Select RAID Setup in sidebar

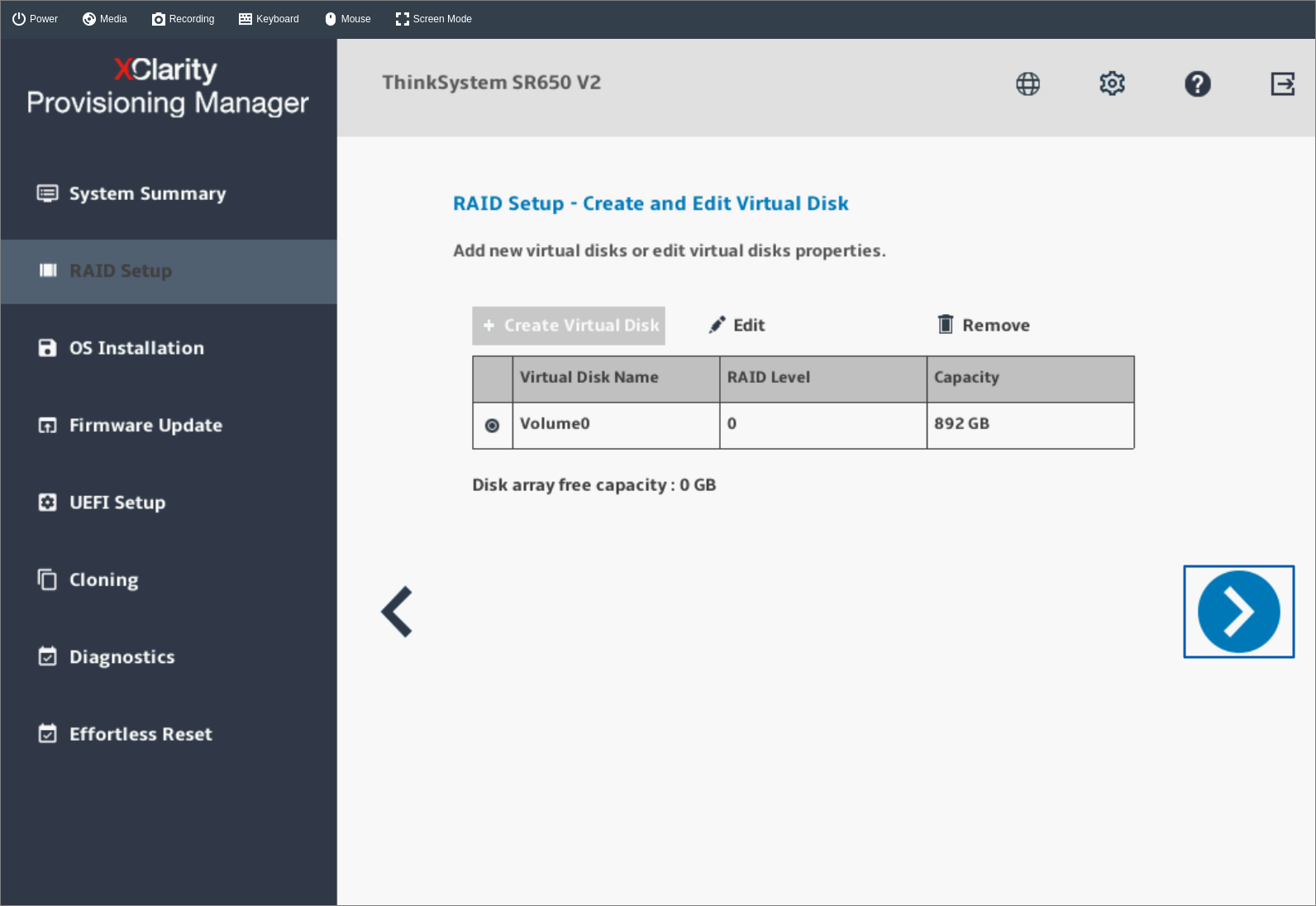(x=169, y=271)
